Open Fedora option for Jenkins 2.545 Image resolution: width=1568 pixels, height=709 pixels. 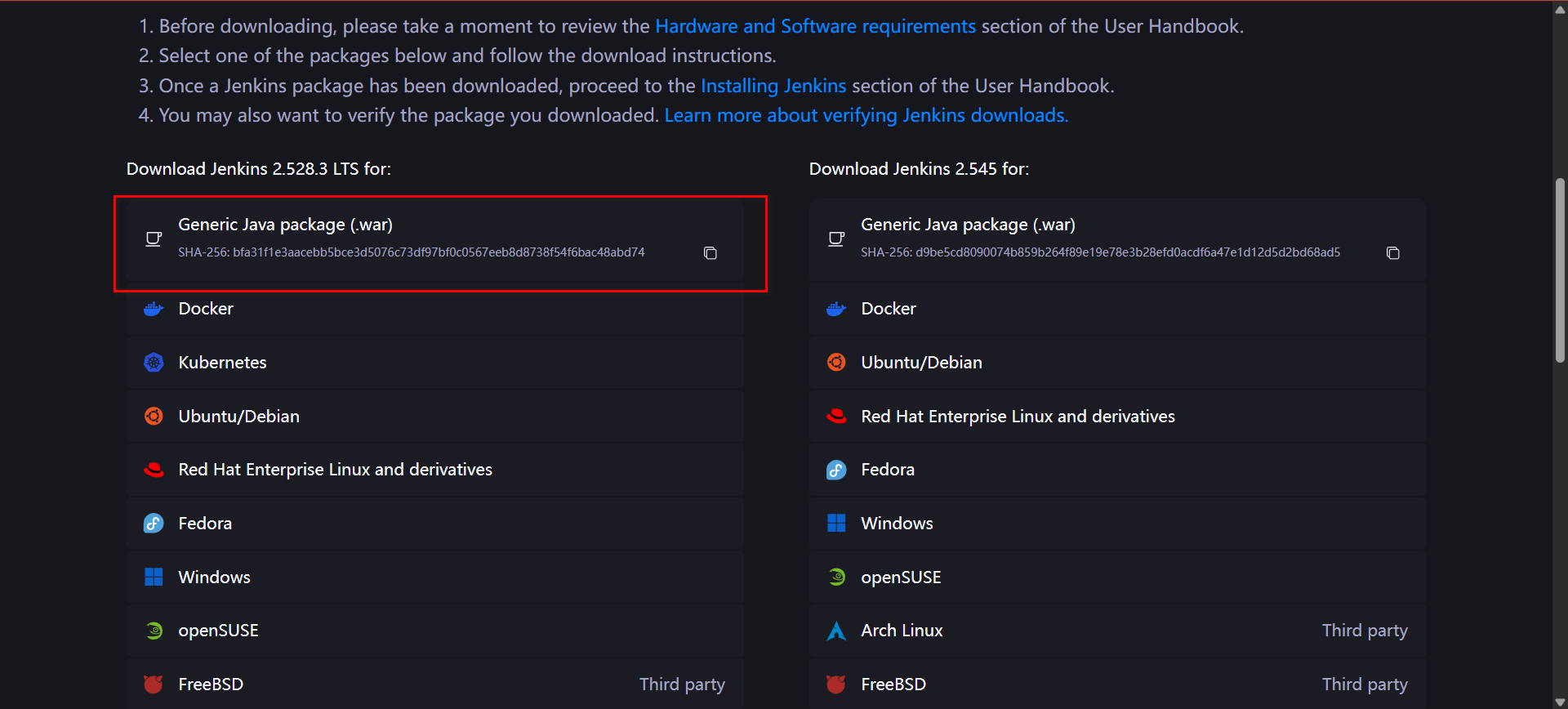[1118, 470]
